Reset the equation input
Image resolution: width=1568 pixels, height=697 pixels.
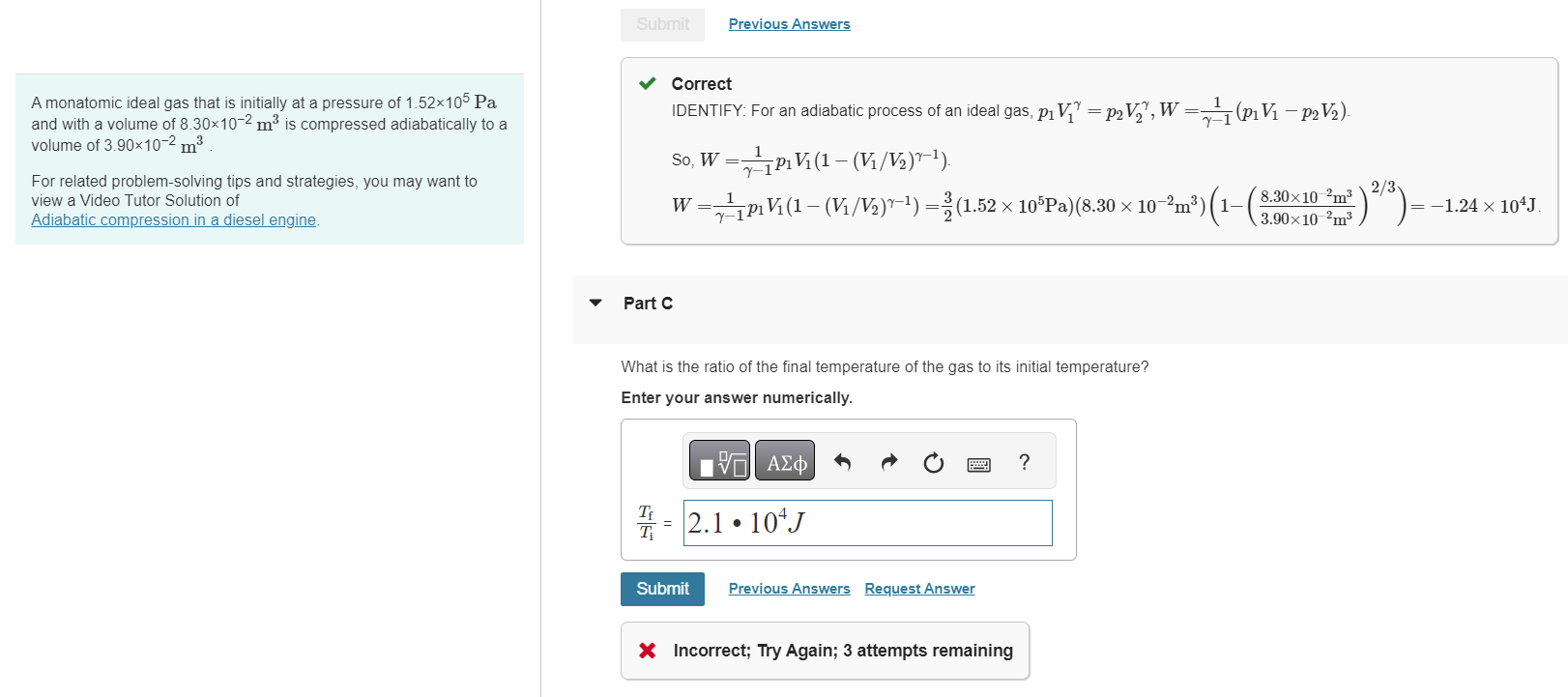coord(932,461)
